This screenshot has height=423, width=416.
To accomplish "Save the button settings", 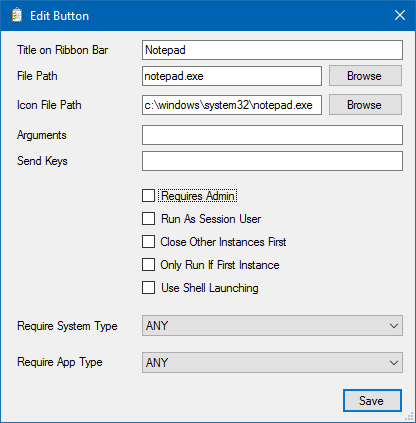I will [372, 400].
